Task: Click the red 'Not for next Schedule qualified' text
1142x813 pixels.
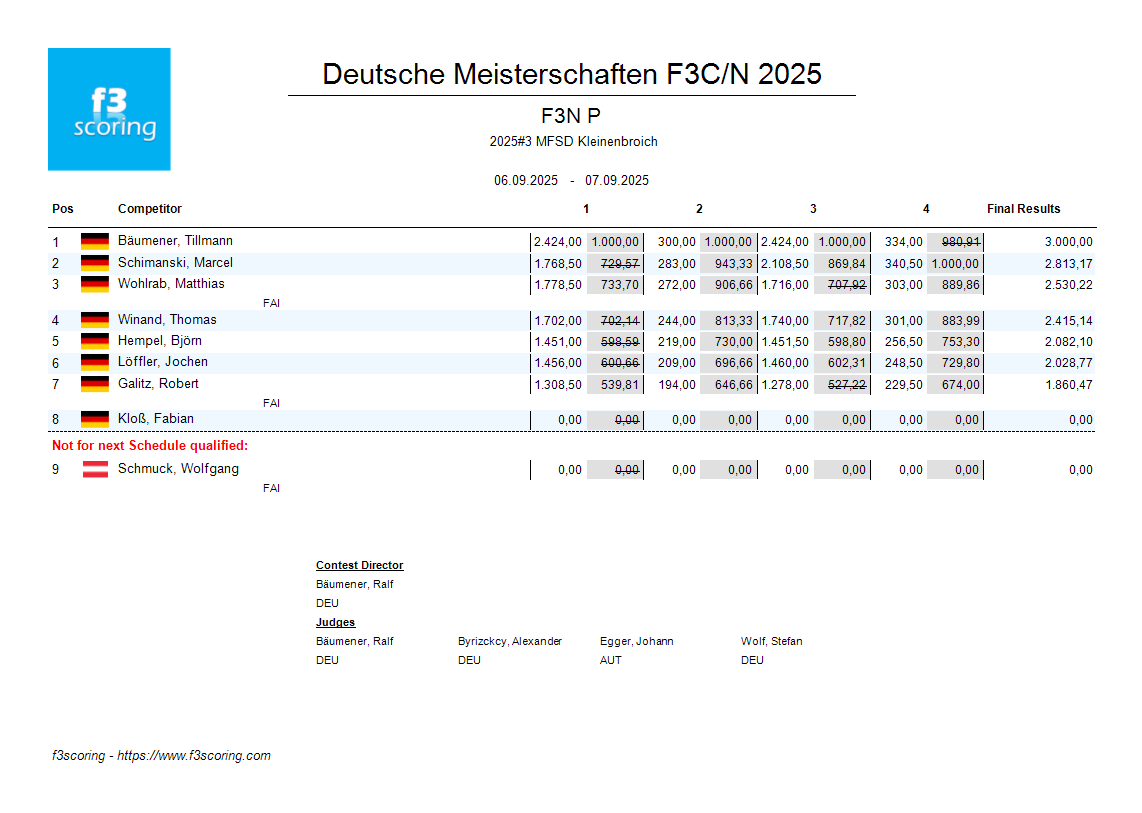Action: pyautogui.click(x=150, y=445)
